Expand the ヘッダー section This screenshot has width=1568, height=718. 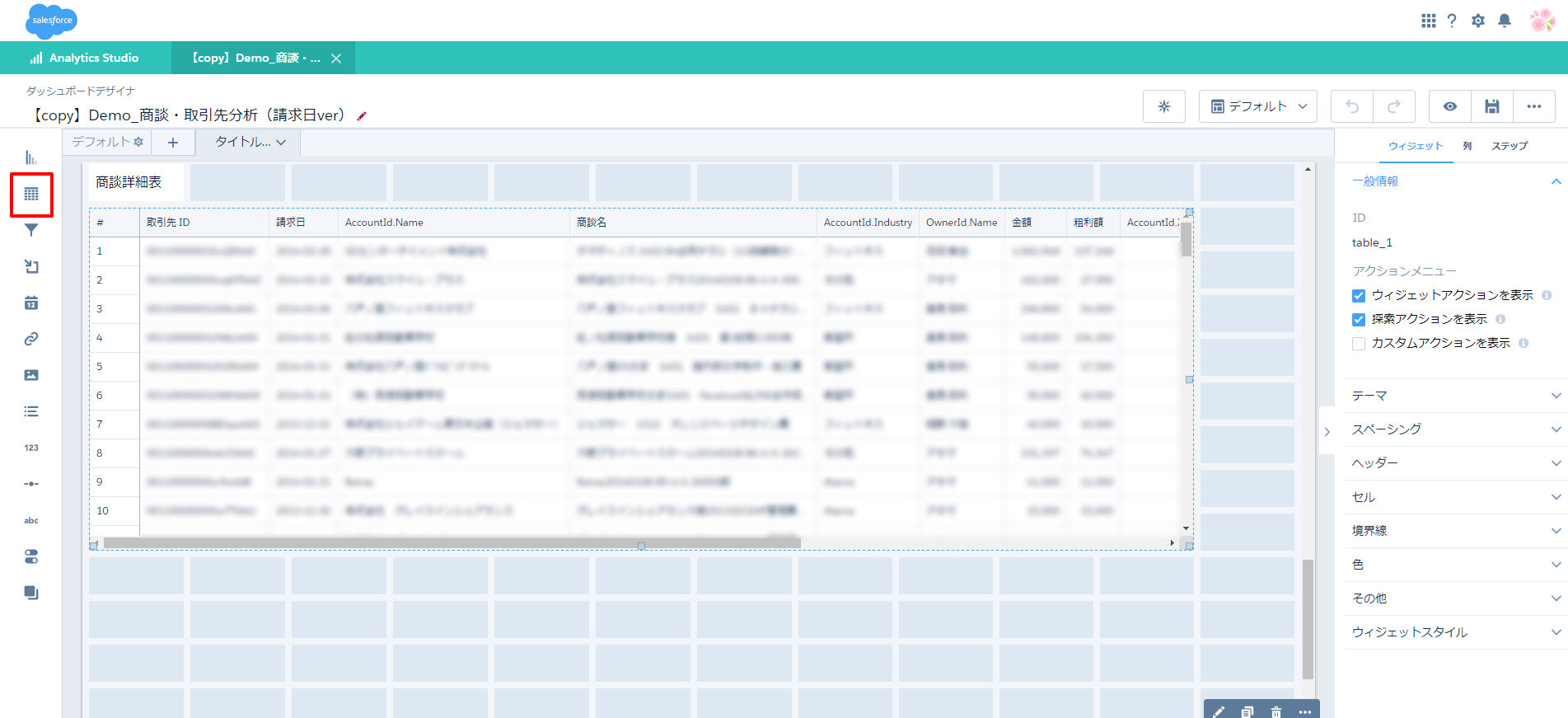[x=1456, y=463]
